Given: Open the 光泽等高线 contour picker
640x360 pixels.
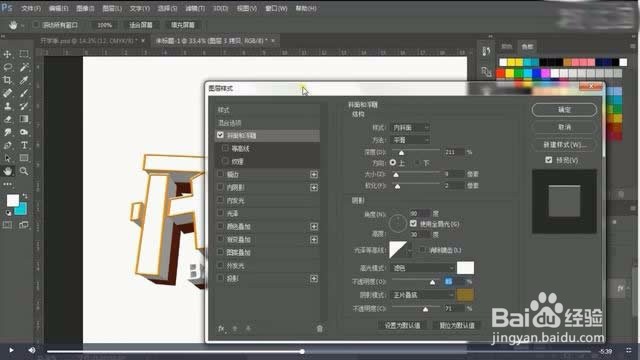Looking at the screenshot, I should (x=398, y=249).
